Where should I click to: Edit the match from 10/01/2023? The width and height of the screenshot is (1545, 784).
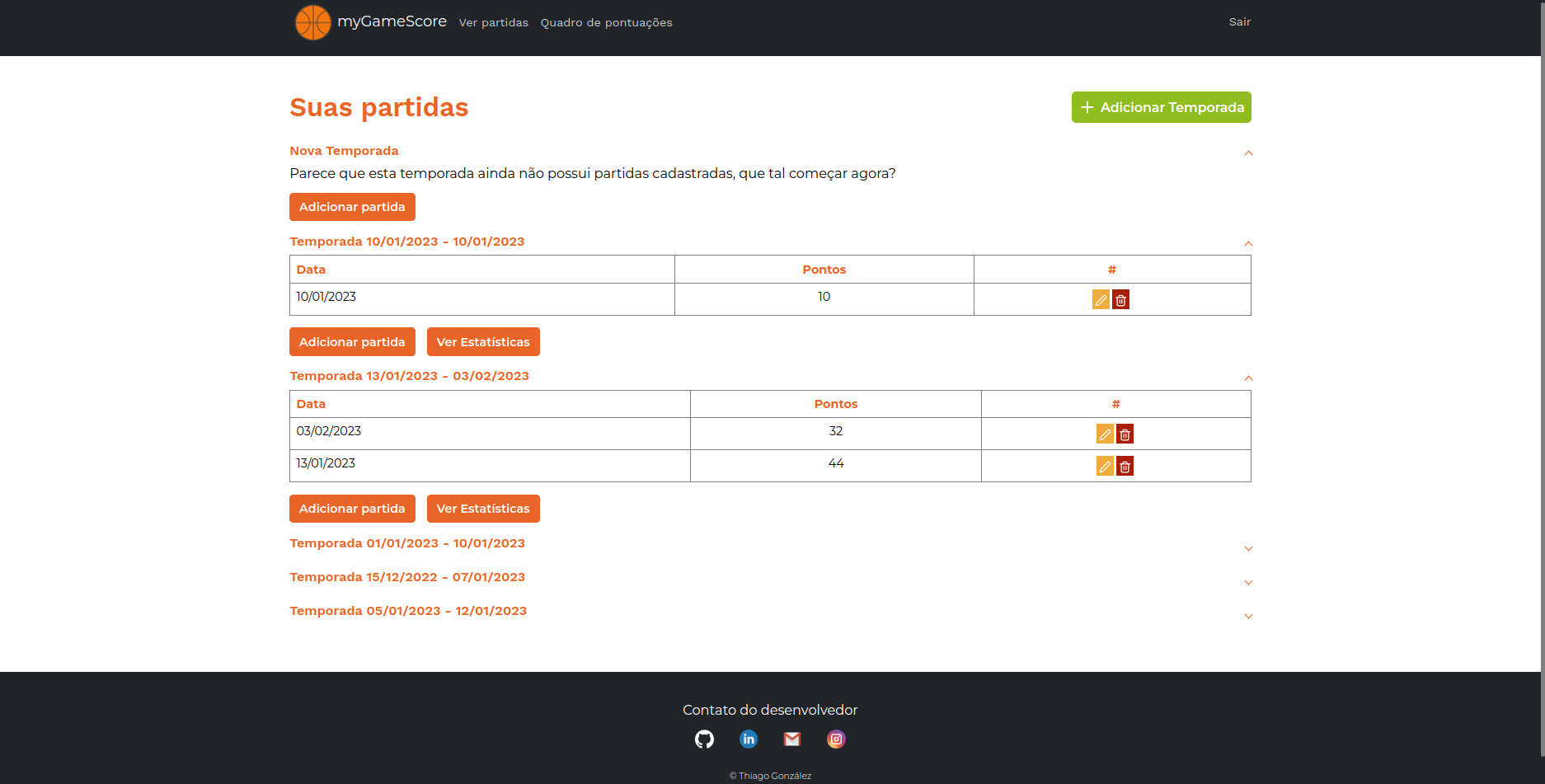point(1101,299)
